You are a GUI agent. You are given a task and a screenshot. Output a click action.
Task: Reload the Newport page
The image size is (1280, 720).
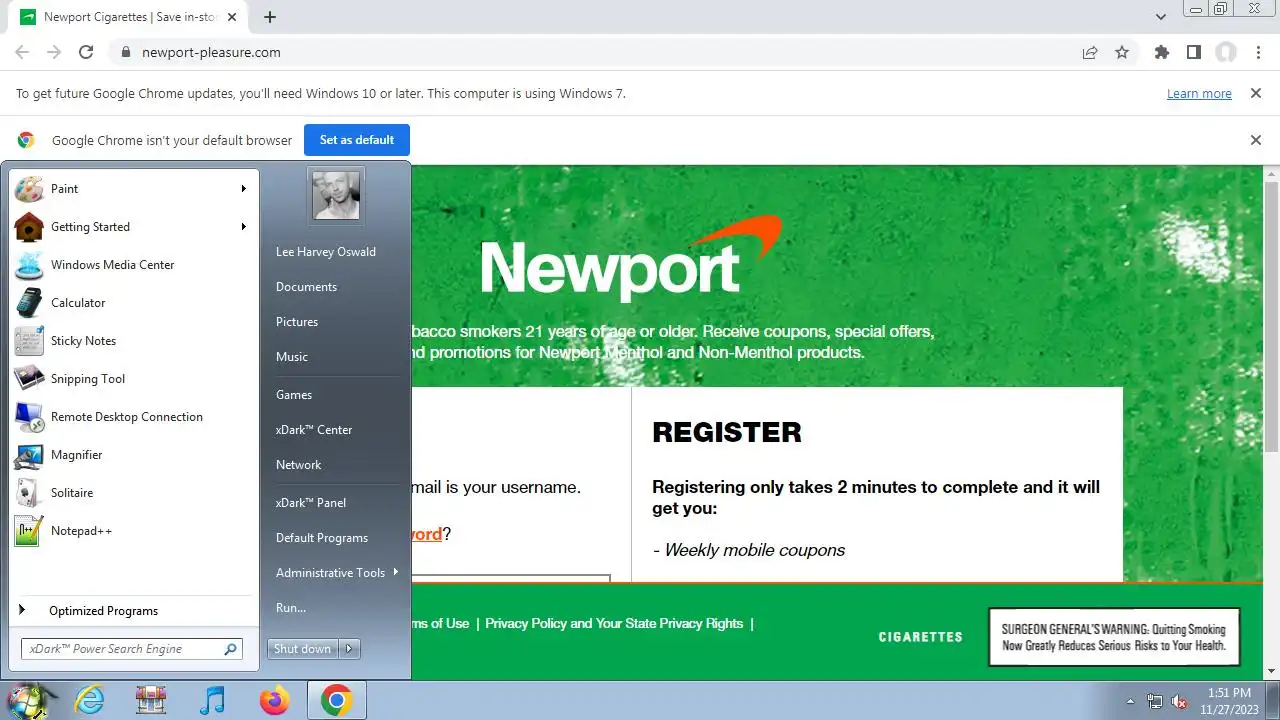[x=86, y=52]
